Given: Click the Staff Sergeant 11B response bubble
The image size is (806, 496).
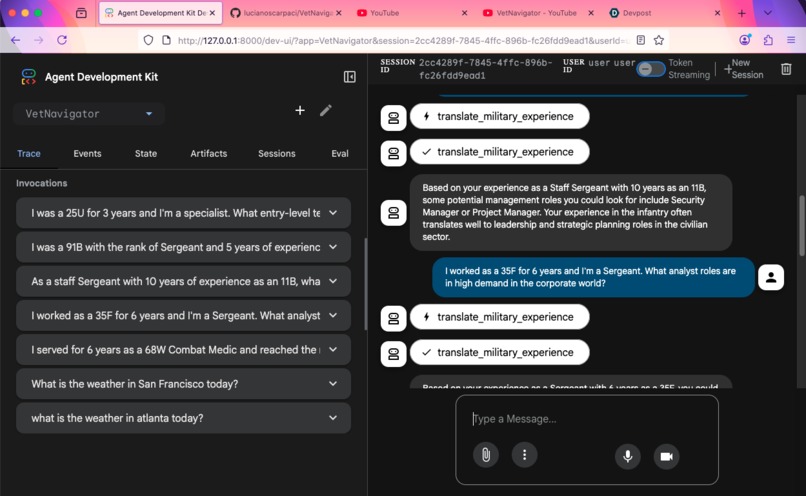Looking at the screenshot, I should click(571, 212).
